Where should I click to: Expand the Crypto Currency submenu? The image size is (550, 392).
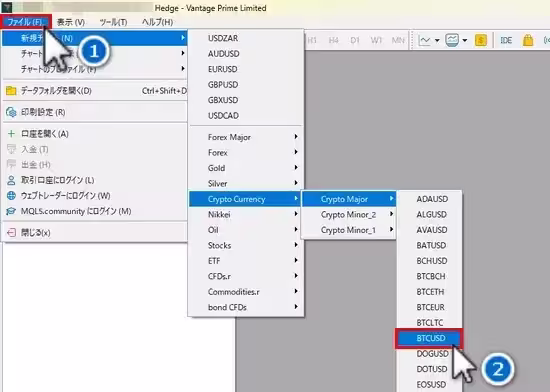(246, 199)
